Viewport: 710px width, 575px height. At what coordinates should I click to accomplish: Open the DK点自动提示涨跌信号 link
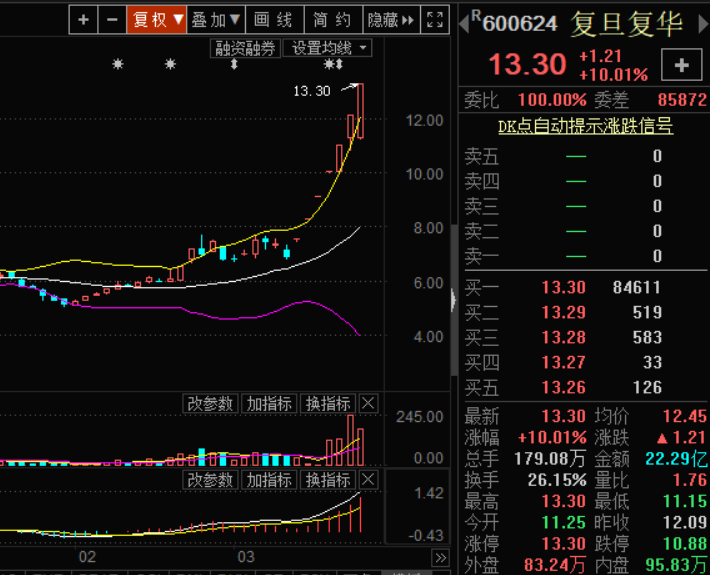pyautogui.click(x=584, y=126)
